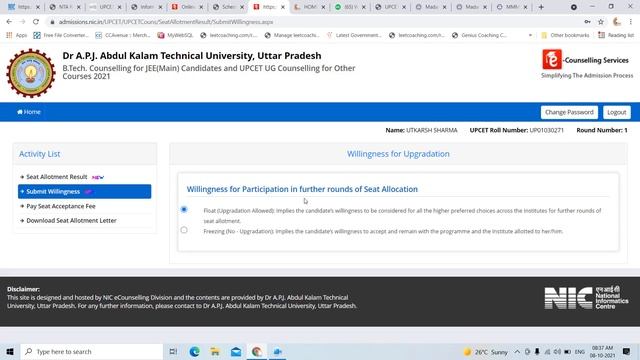Expand the bookmarks overflow arrow
Screen dimensions: 640x360
[530, 36]
